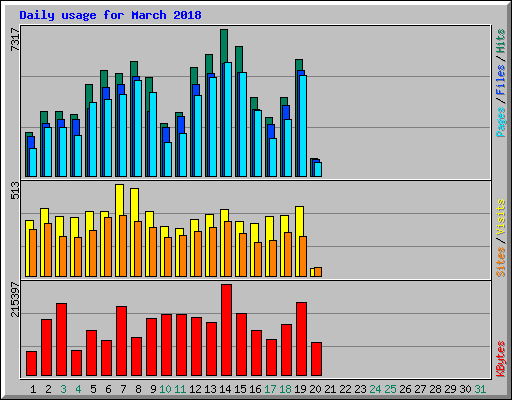Screen dimensions: 512x400
Task: Select day 26 on the date axis
Action: [405, 389]
